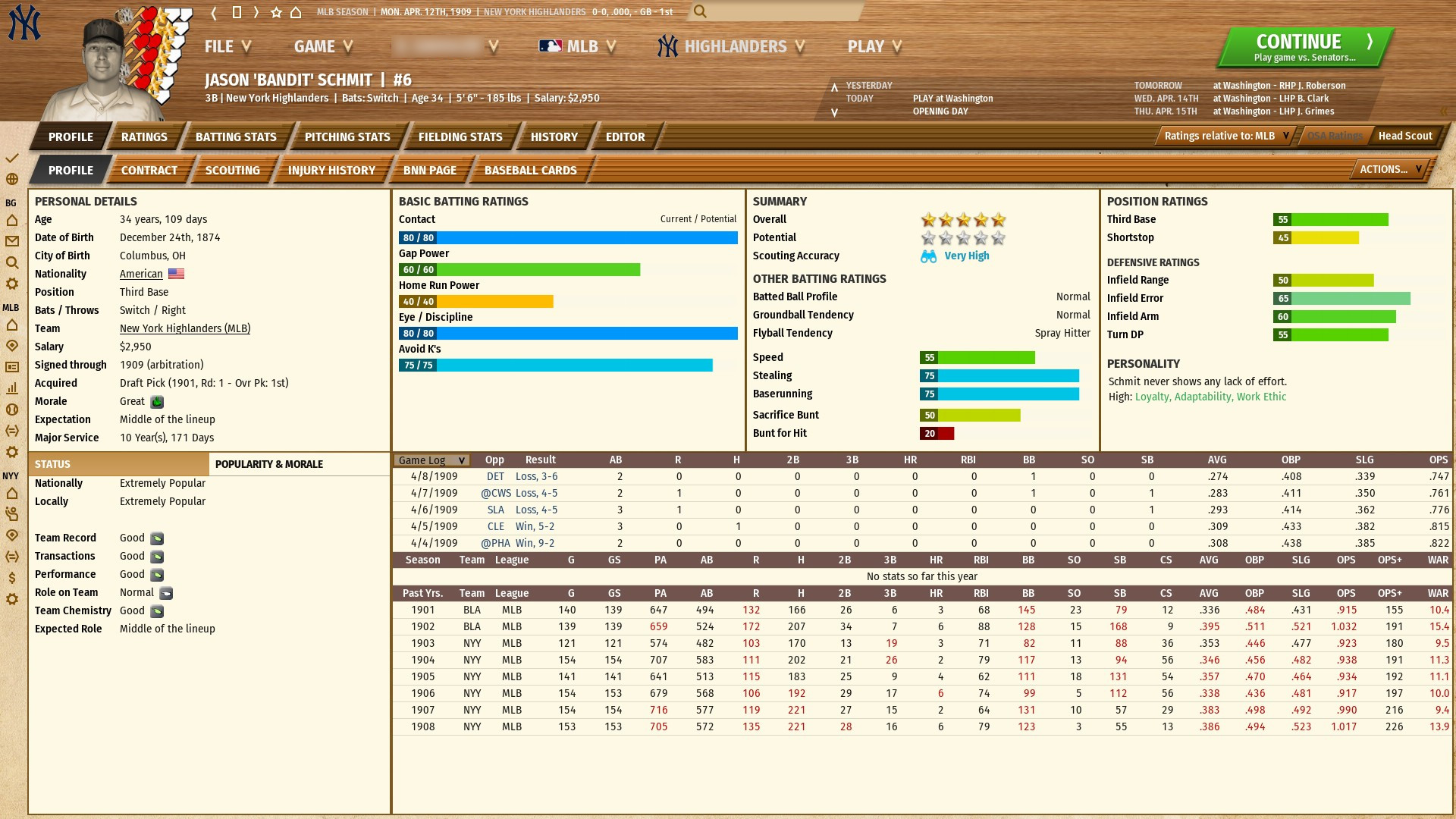Click the back navigation arrow

214,12
